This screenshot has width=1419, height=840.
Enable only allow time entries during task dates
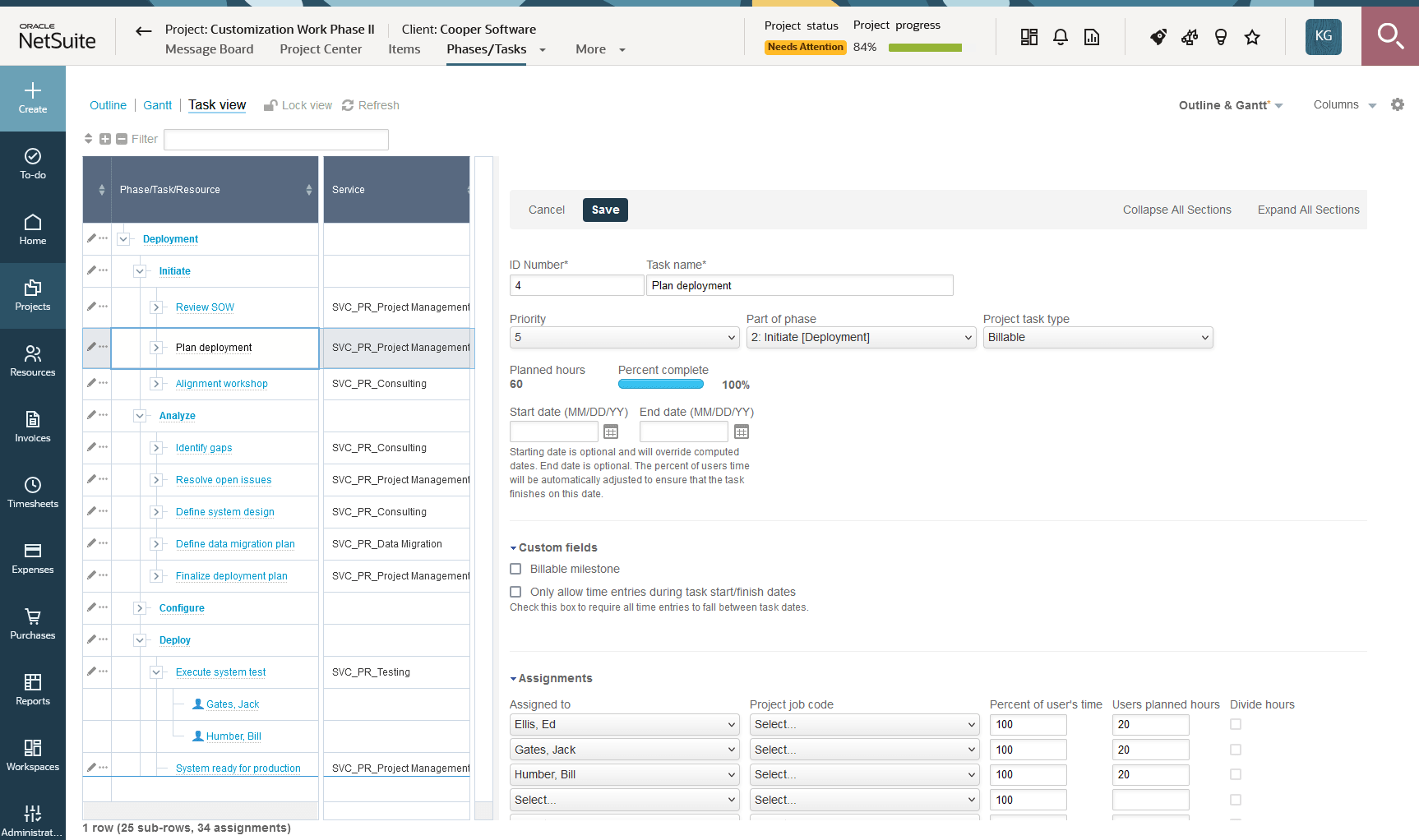[x=515, y=592]
